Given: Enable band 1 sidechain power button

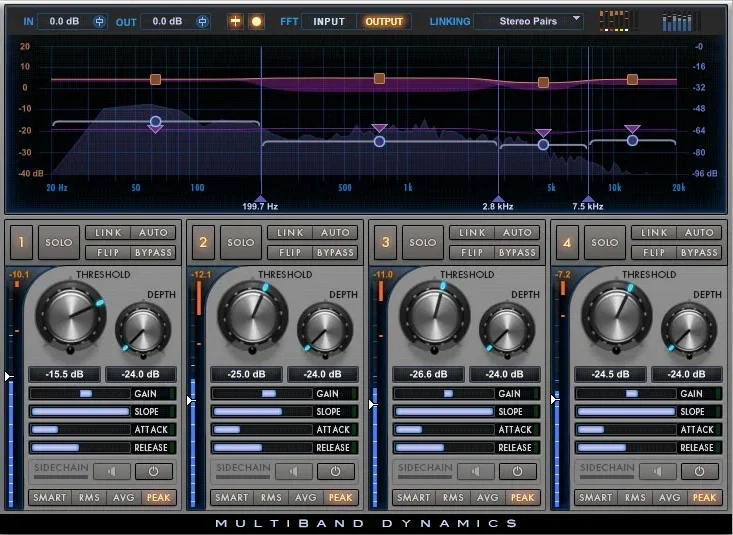Looking at the screenshot, I should point(154,471).
